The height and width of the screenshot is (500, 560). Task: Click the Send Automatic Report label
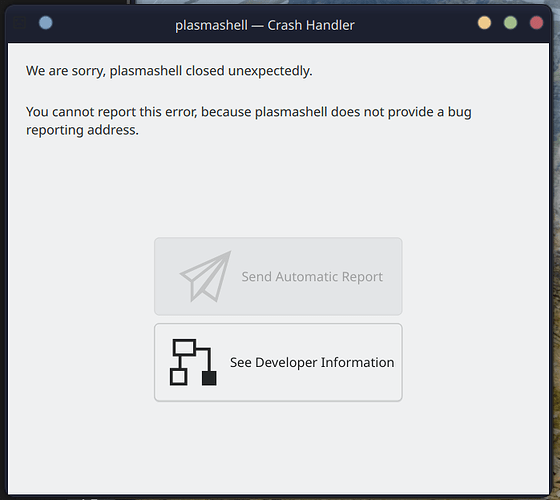tap(312, 277)
